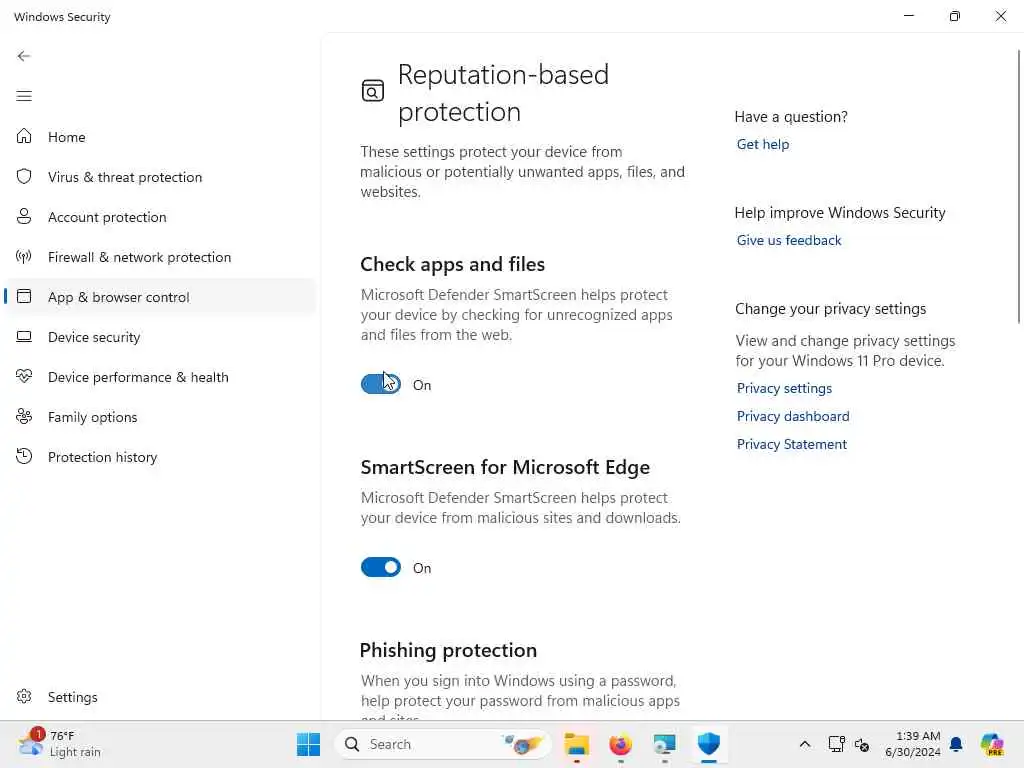Open the Windows Start button

[x=308, y=744]
